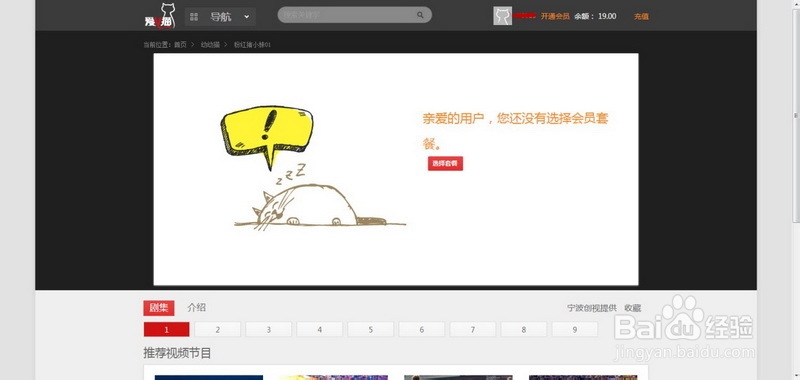Go to 首页 in breadcrumb
Screen dimensions: 800x380
click(x=180, y=45)
